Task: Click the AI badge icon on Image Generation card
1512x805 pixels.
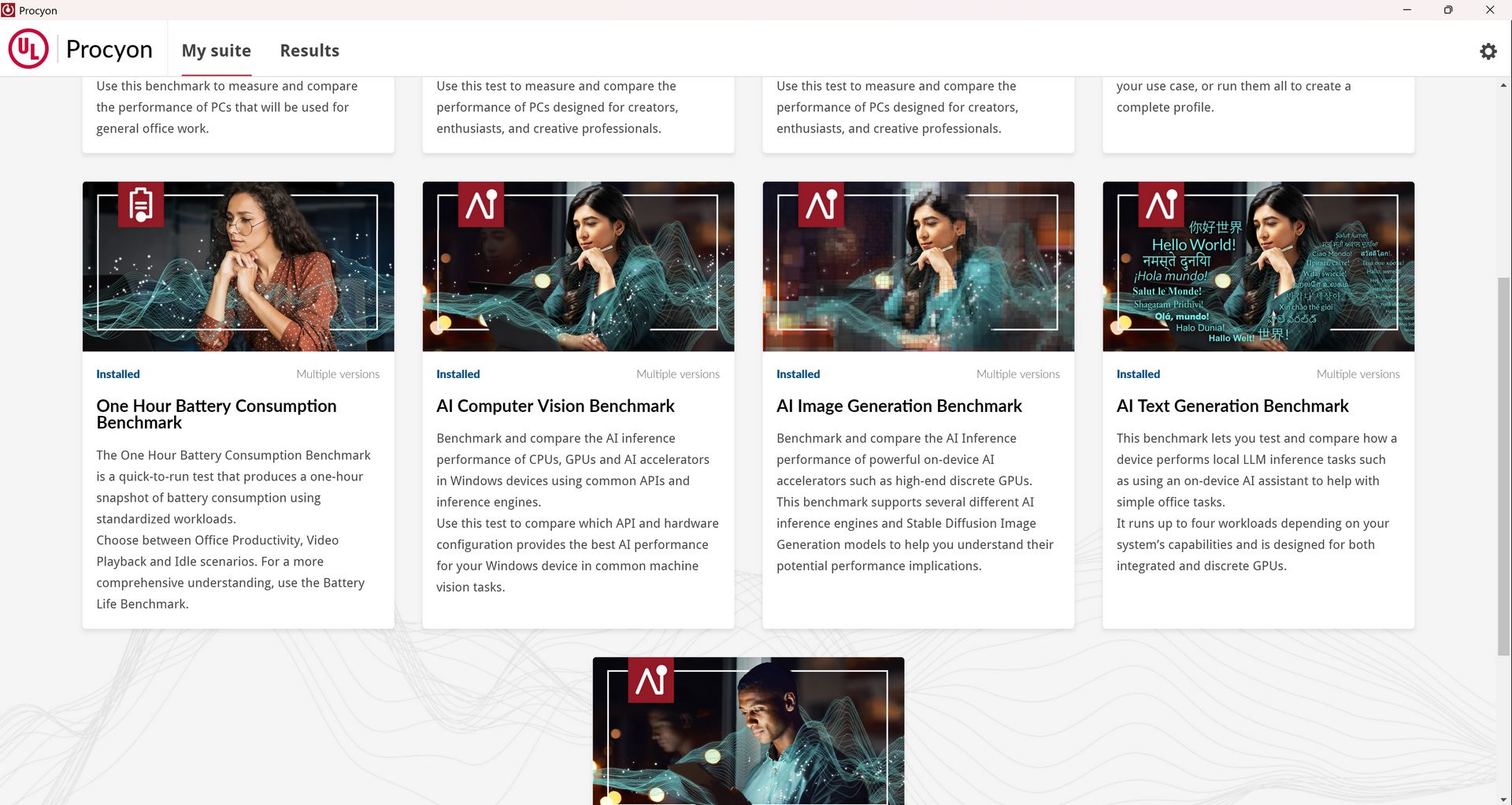Action: (x=821, y=205)
